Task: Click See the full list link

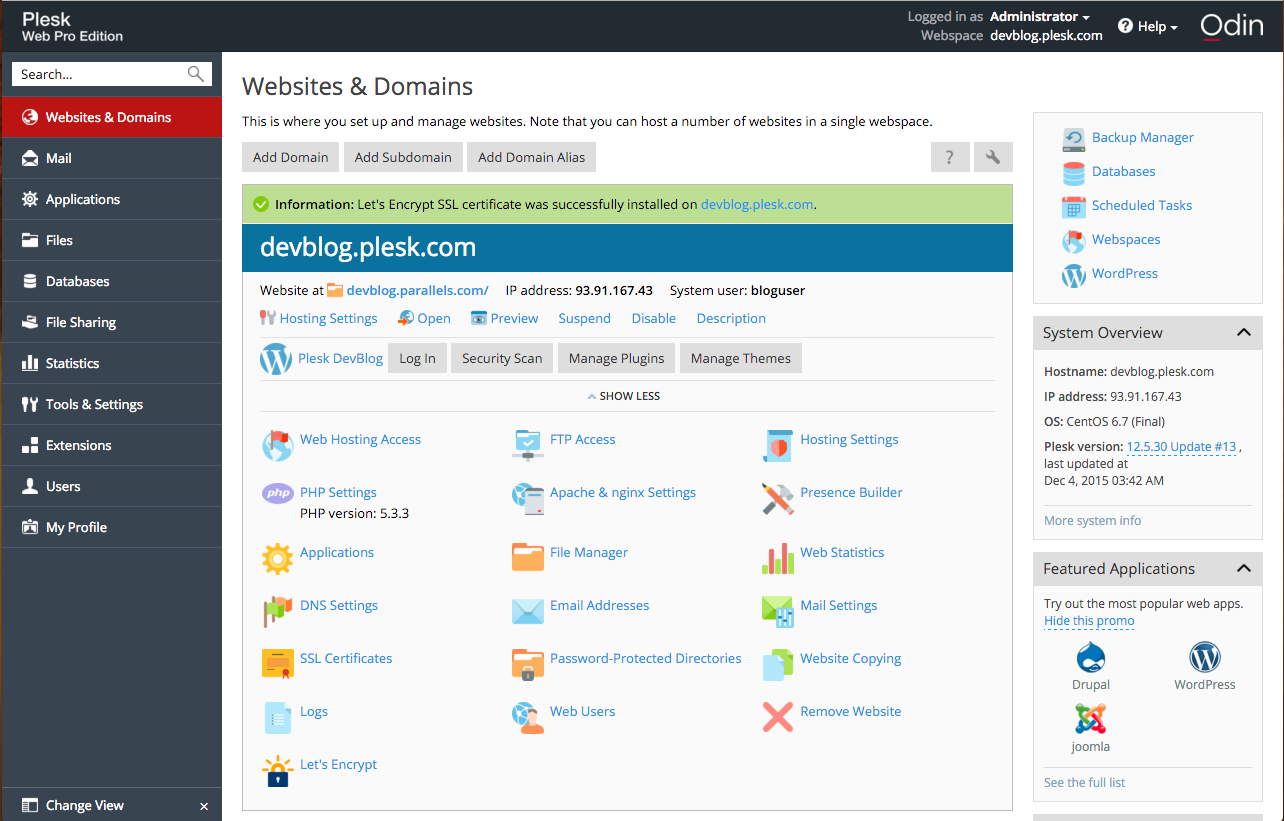Action: click(1085, 782)
